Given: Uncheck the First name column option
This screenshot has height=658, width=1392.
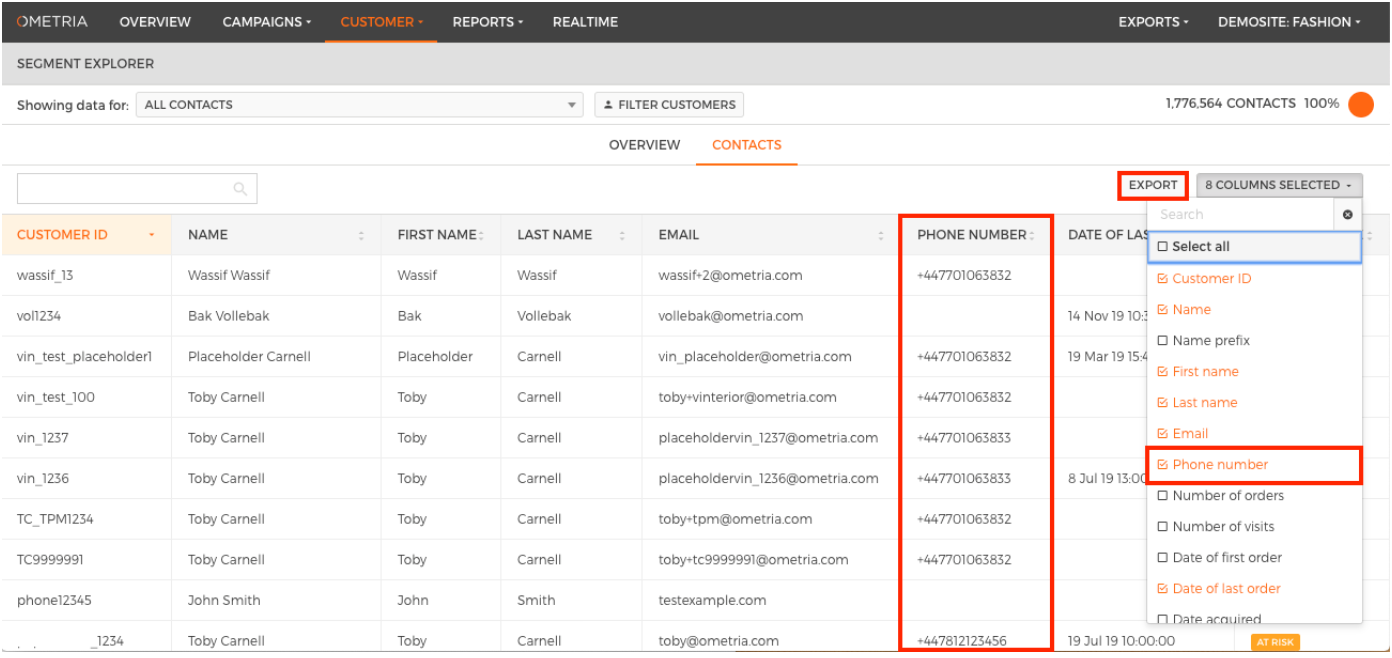Looking at the screenshot, I should [x=1162, y=371].
